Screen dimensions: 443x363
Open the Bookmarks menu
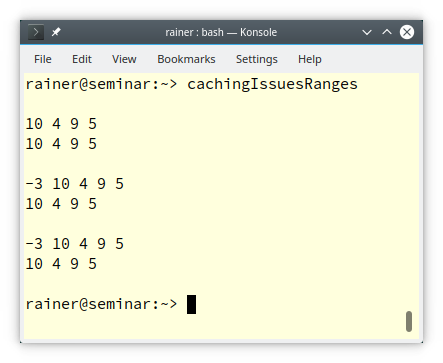(186, 59)
